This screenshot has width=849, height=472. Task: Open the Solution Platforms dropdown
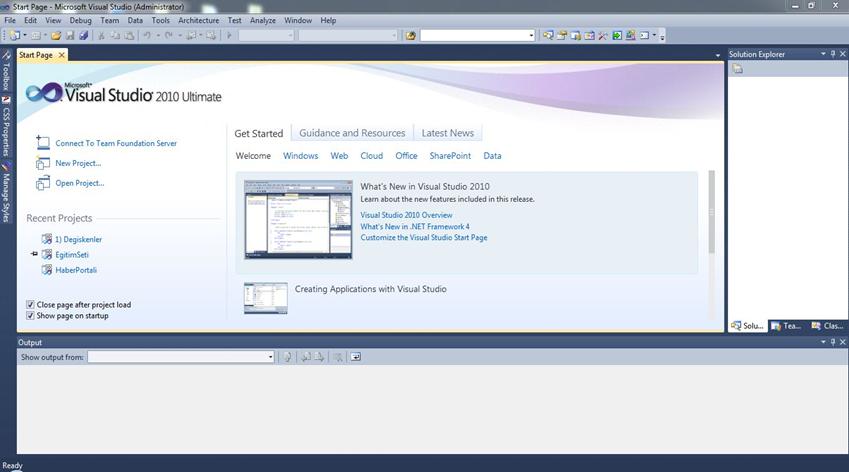(394, 36)
